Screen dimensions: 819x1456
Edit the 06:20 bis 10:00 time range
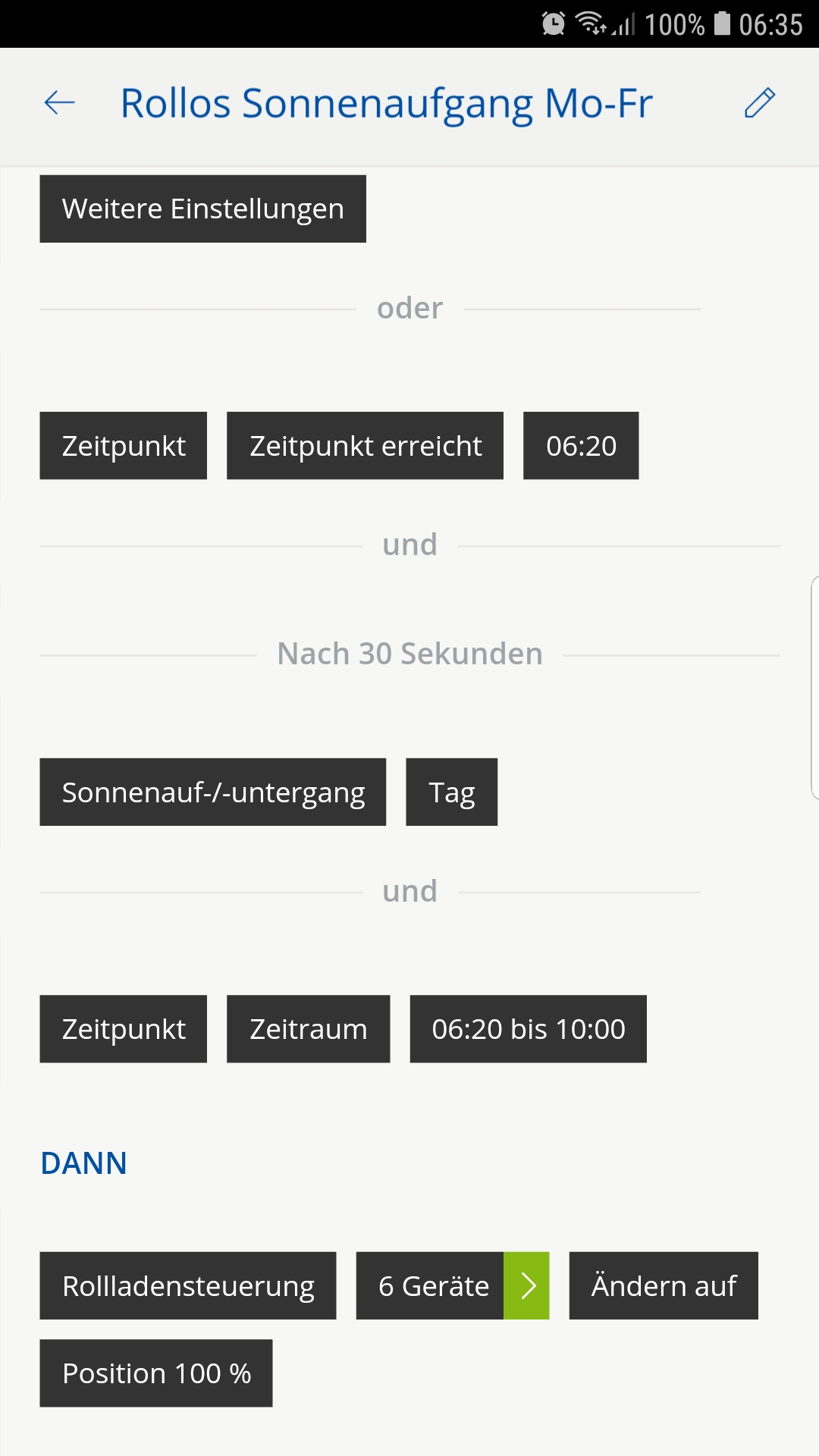[x=528, y=1029]
